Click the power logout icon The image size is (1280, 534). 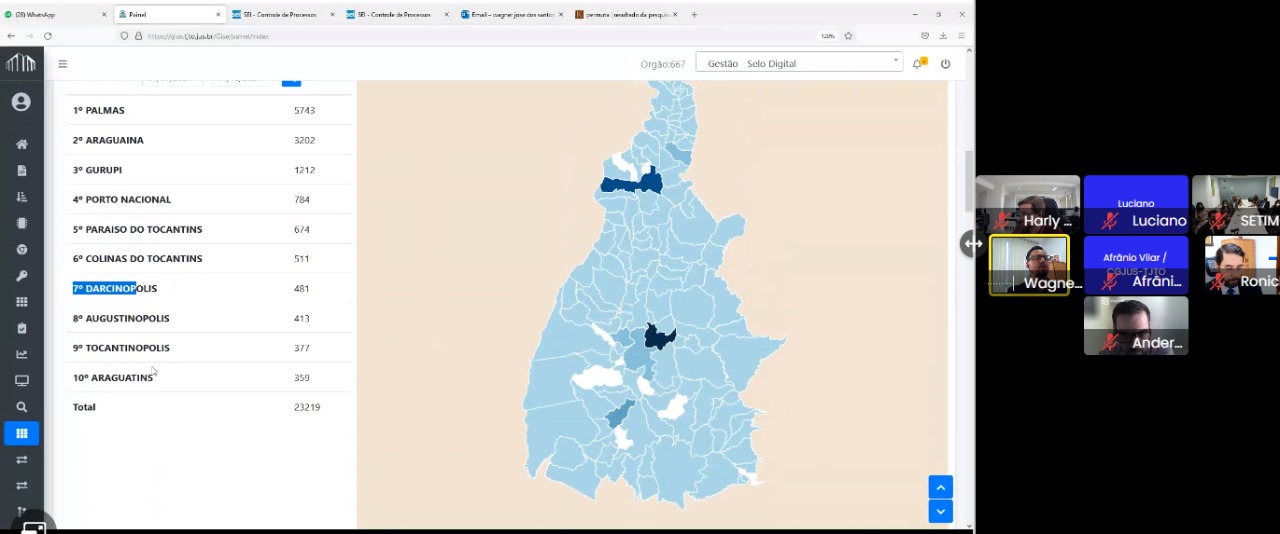(945, 64)
